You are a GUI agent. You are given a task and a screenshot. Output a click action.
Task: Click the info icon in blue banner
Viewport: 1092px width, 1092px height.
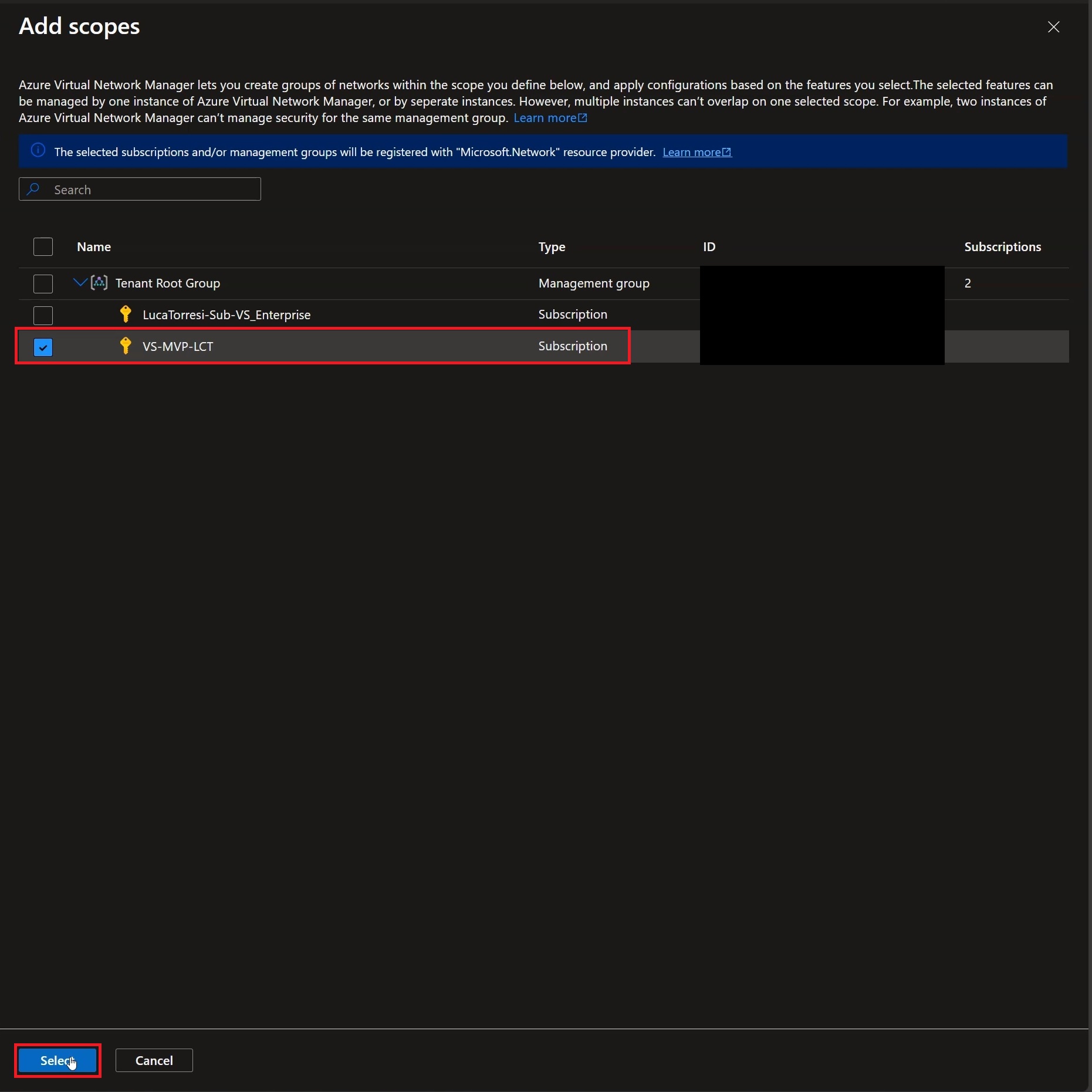tap(38, 151)
